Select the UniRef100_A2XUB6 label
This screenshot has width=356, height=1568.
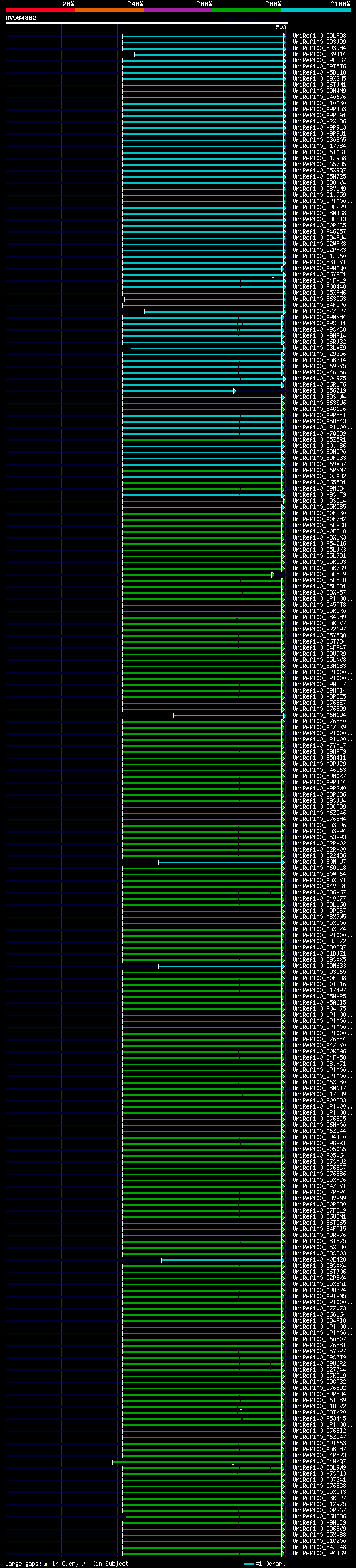(319, 122)
